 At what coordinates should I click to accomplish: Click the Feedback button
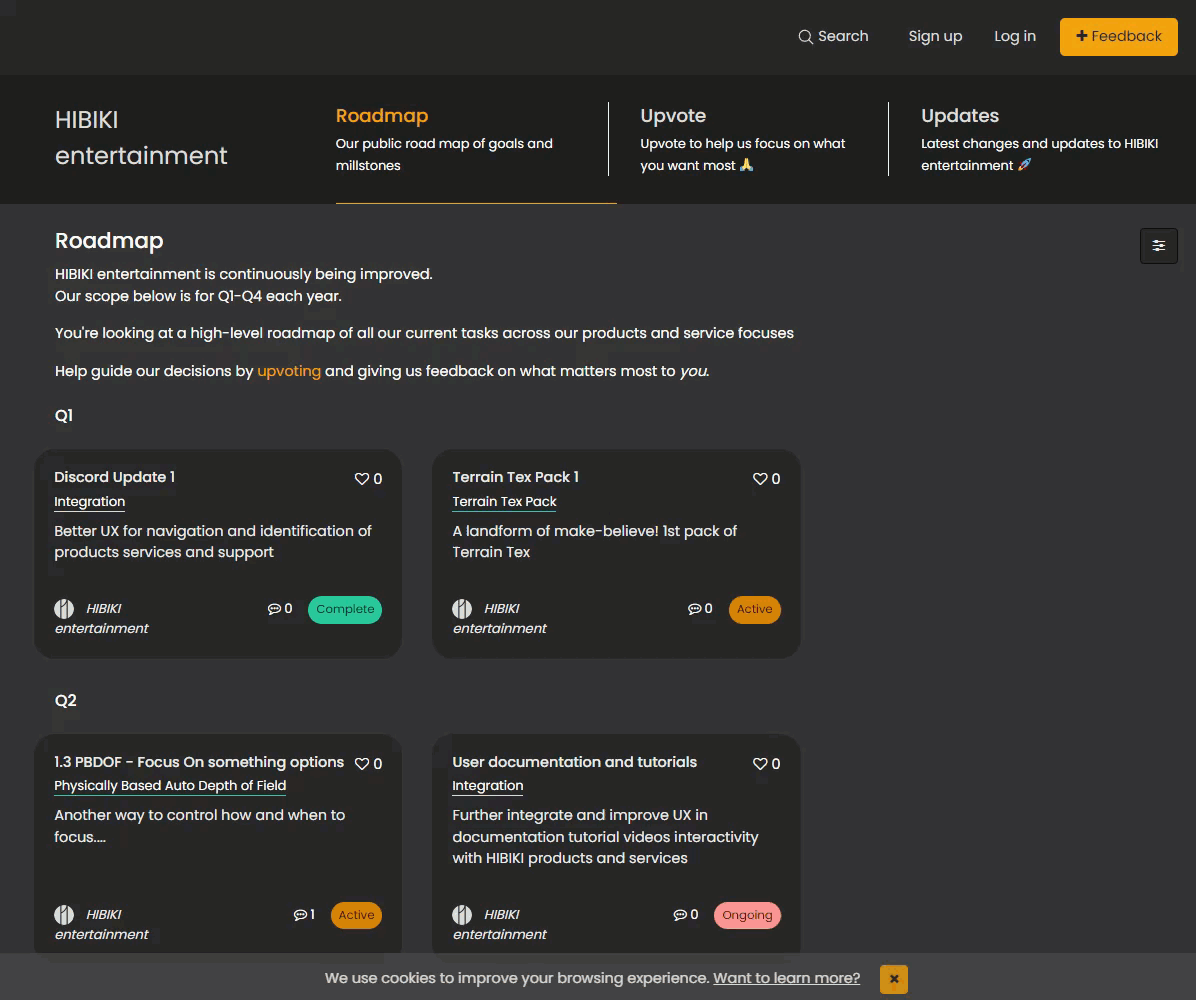(x=1118, y=37)
